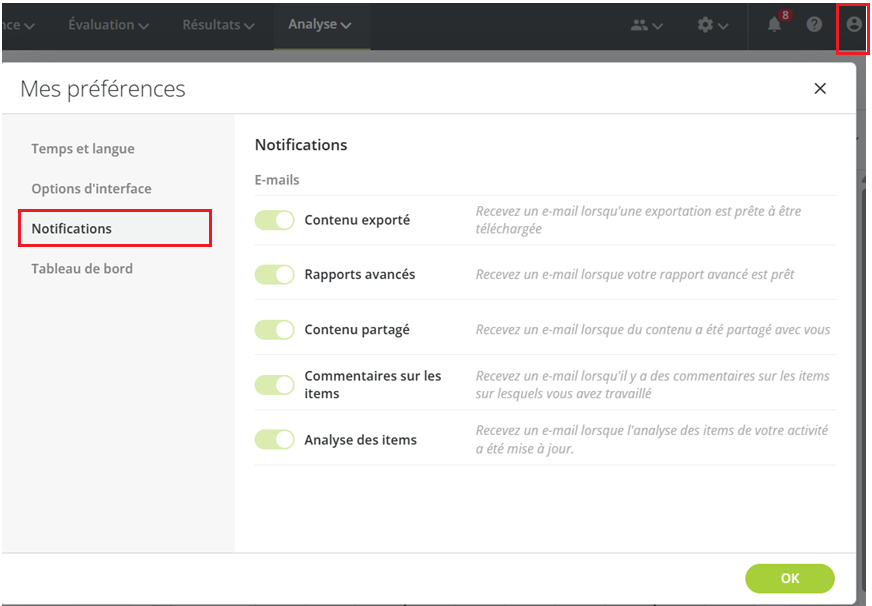Click the red 8 notification badge
The height and width of the screenshot is (606, 872).
pyautogui.click(x=785, y=15)
